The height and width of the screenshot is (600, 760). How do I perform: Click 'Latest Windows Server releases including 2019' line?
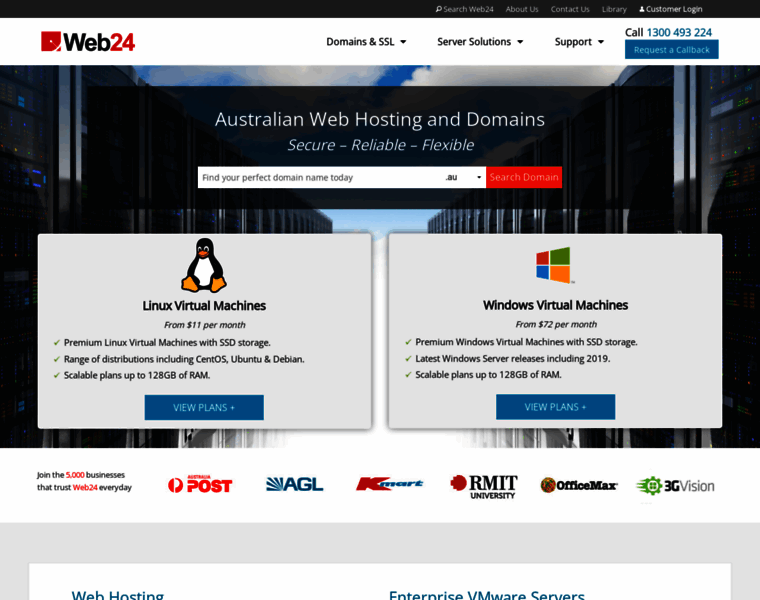513,359
